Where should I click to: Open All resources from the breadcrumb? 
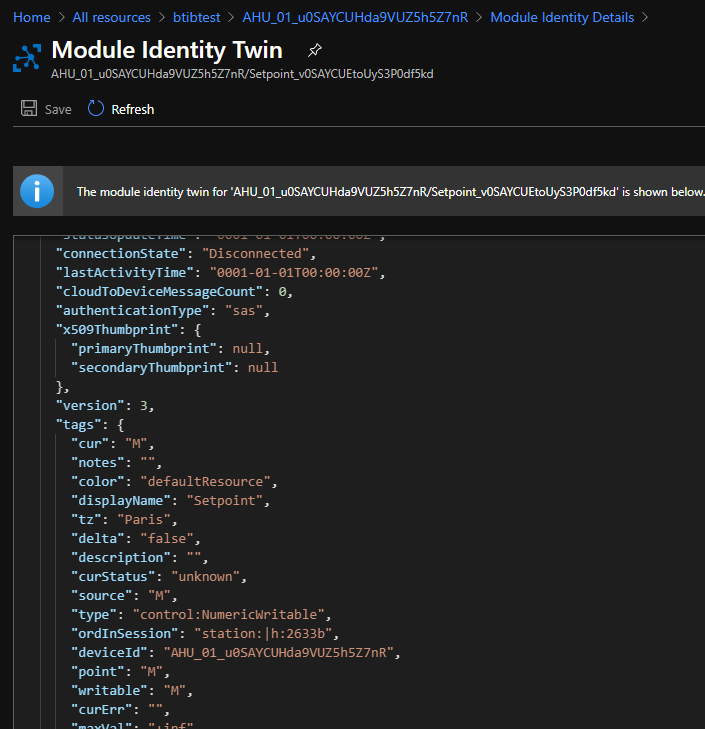tap(111, 17)
